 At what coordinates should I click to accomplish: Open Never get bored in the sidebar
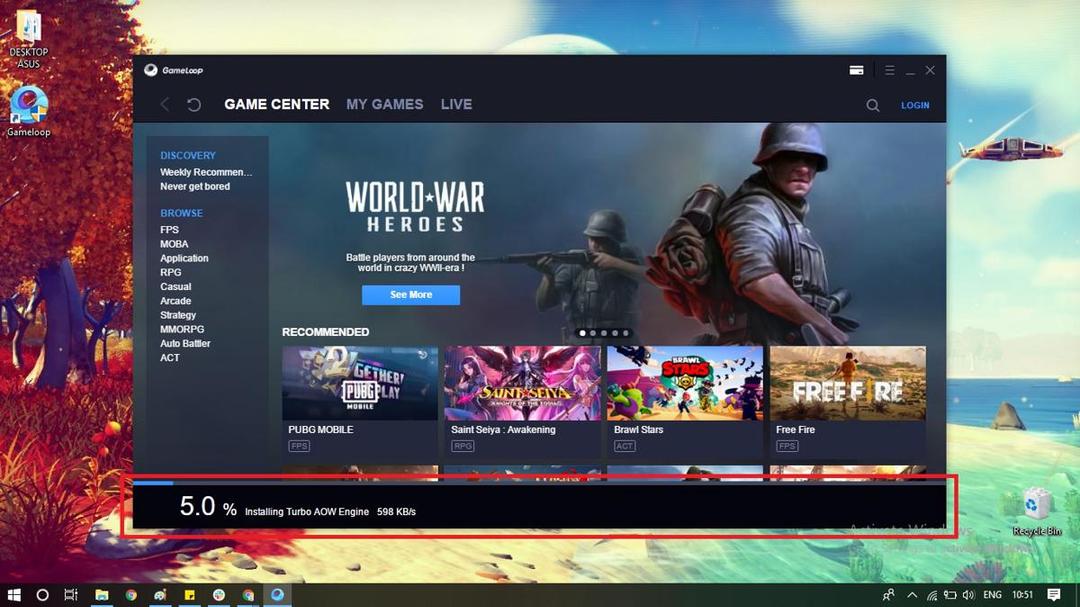195,187
